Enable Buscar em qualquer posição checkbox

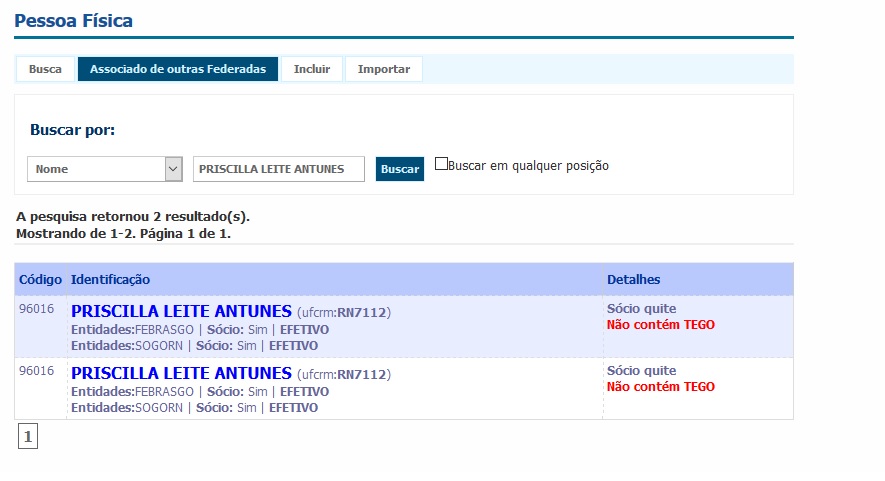[441, 164]
